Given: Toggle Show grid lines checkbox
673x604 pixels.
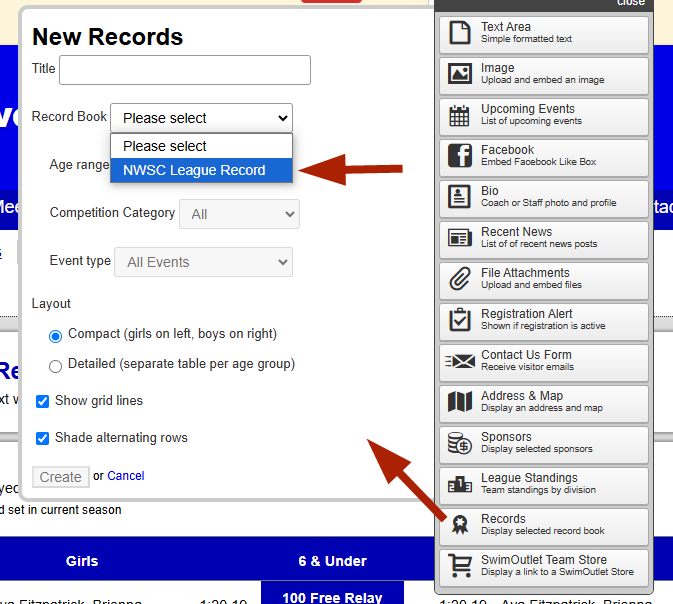Looking at the screenshot, I should coord(42,401).
